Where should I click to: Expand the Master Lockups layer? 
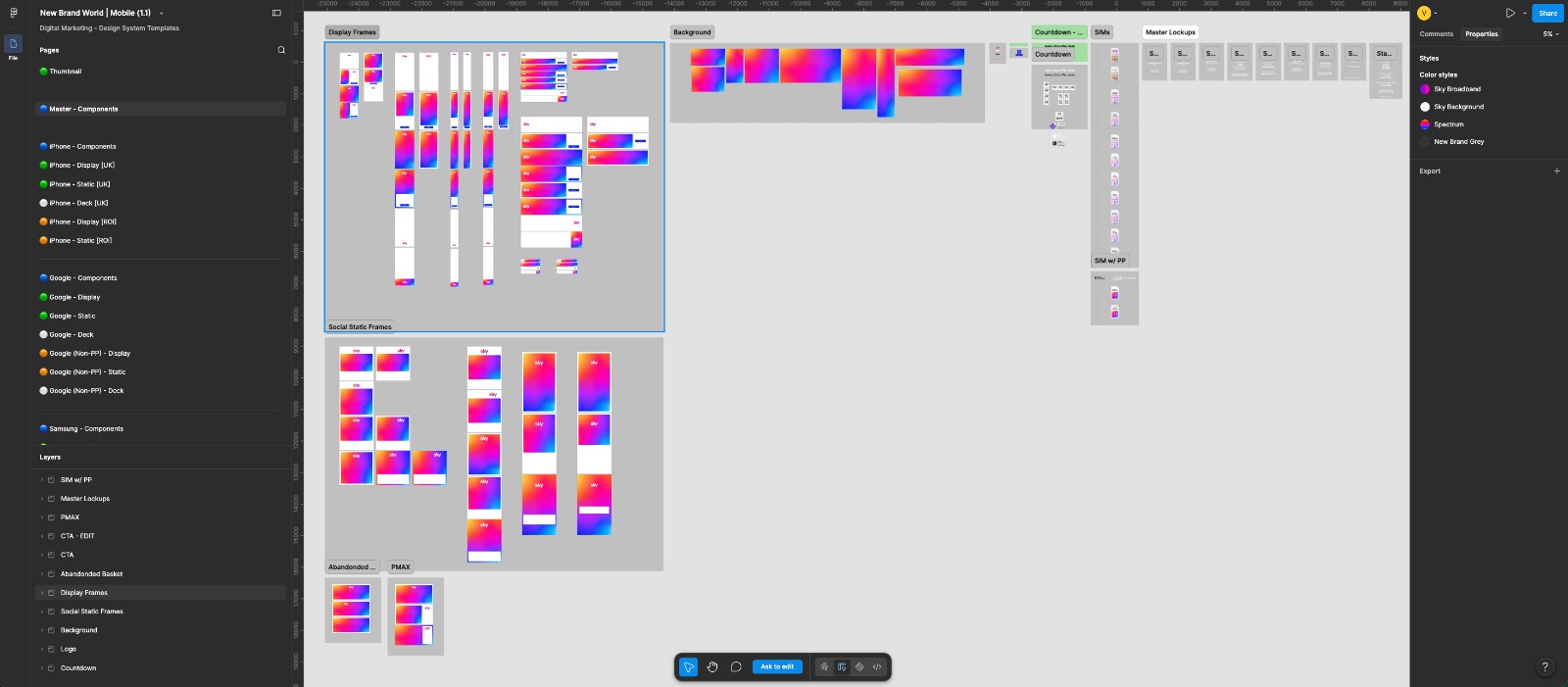click(42, 499)
